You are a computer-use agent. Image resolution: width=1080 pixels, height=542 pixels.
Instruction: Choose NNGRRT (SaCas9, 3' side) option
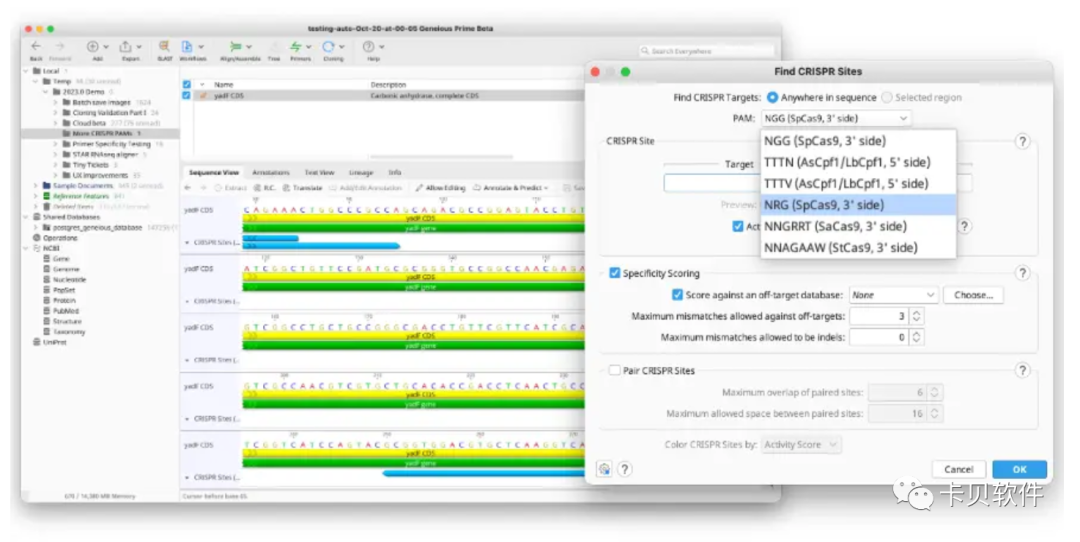[858, 226]
